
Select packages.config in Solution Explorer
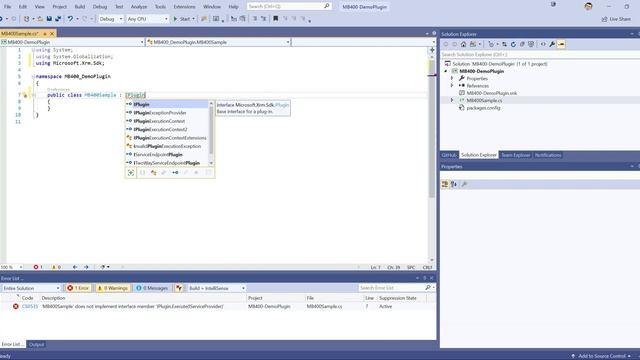tap(483, 108)
